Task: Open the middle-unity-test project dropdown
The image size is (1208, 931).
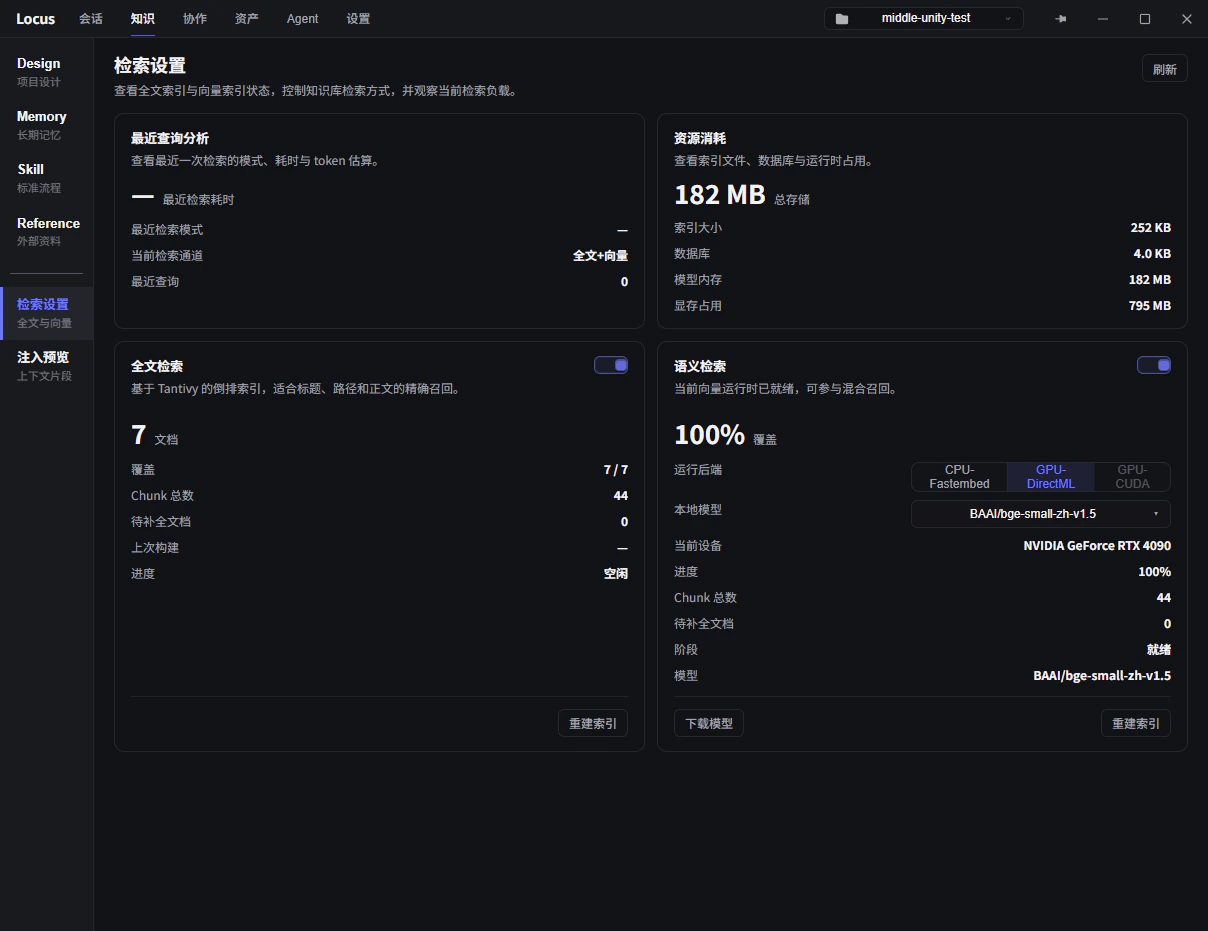Action: click(x=924, y=19)
